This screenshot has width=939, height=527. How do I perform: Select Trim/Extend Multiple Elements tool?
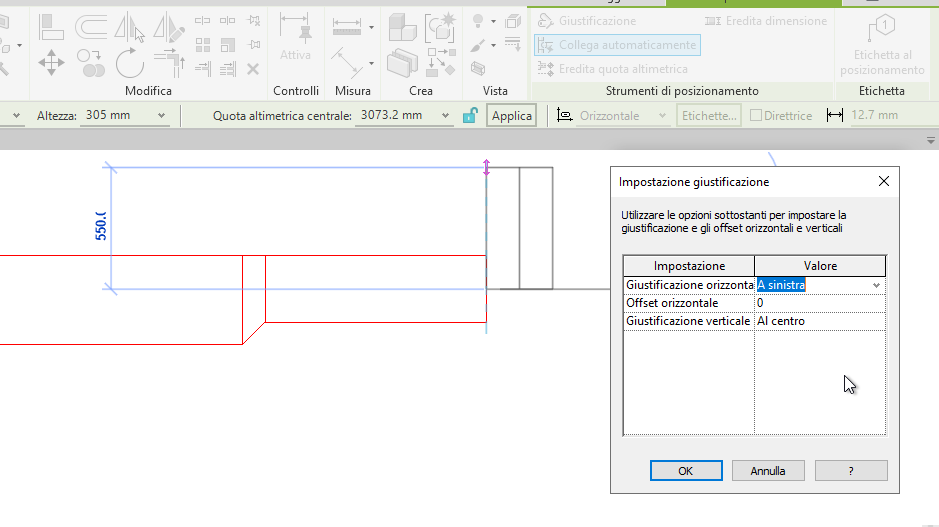tap(228, 69)
